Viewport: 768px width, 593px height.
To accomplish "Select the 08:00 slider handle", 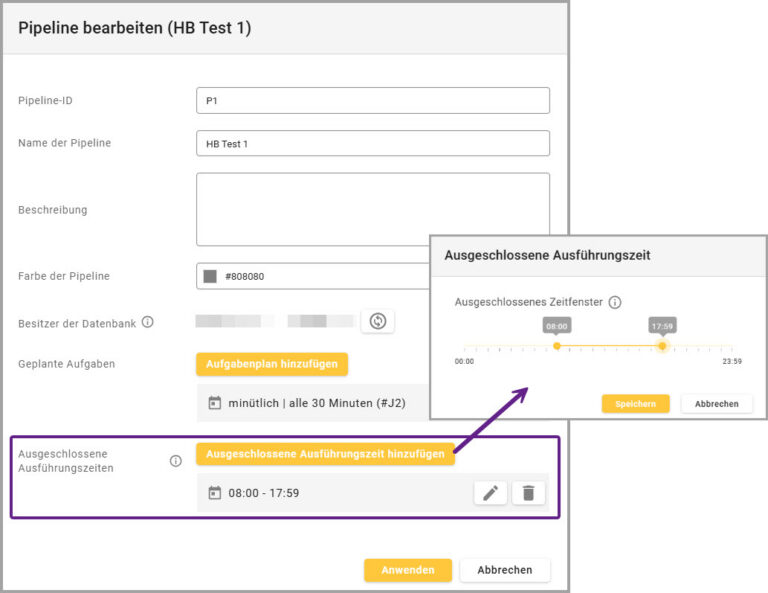I will pyautogui.click(x=557, y=346).
